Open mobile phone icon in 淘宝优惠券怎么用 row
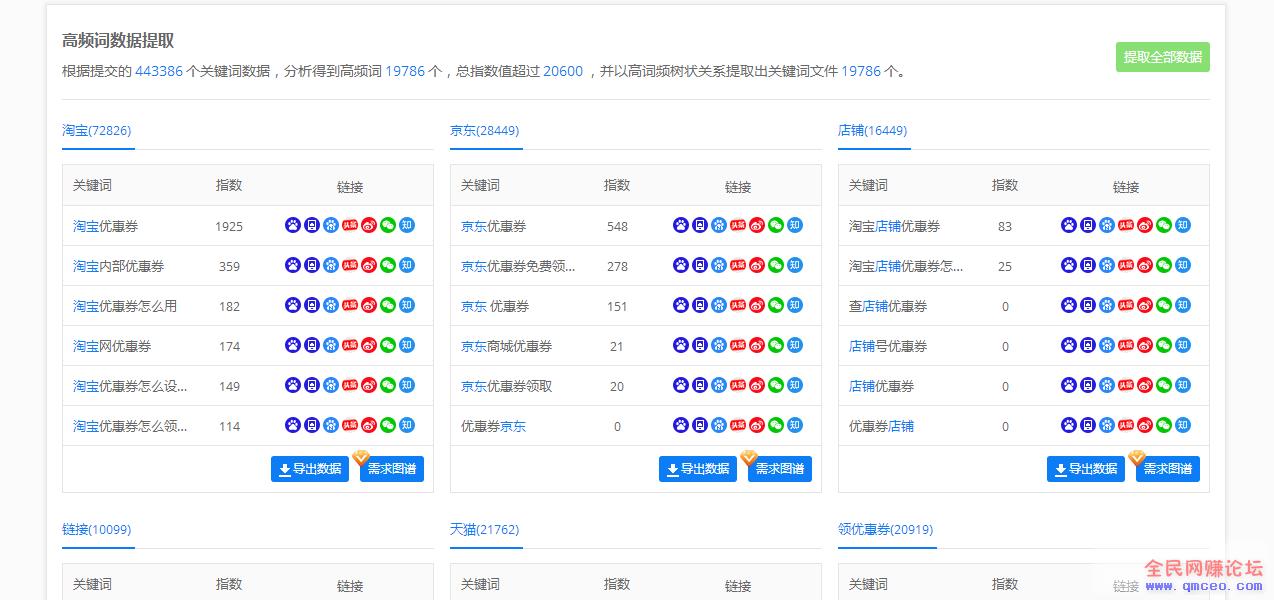 pos(312,305)
